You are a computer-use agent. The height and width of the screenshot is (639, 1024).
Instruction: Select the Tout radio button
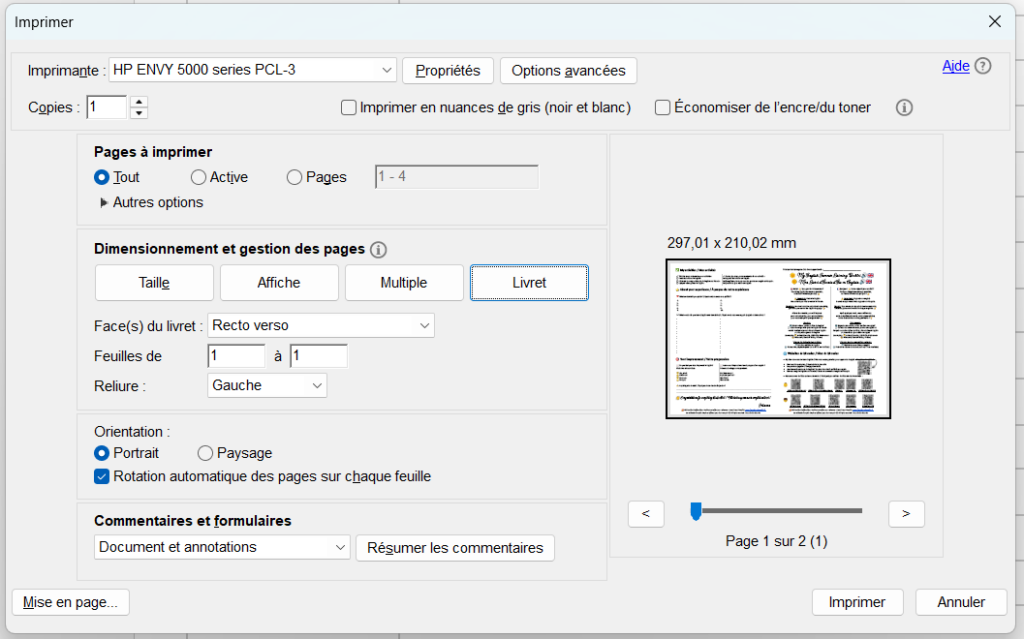[x=101, y=177]
